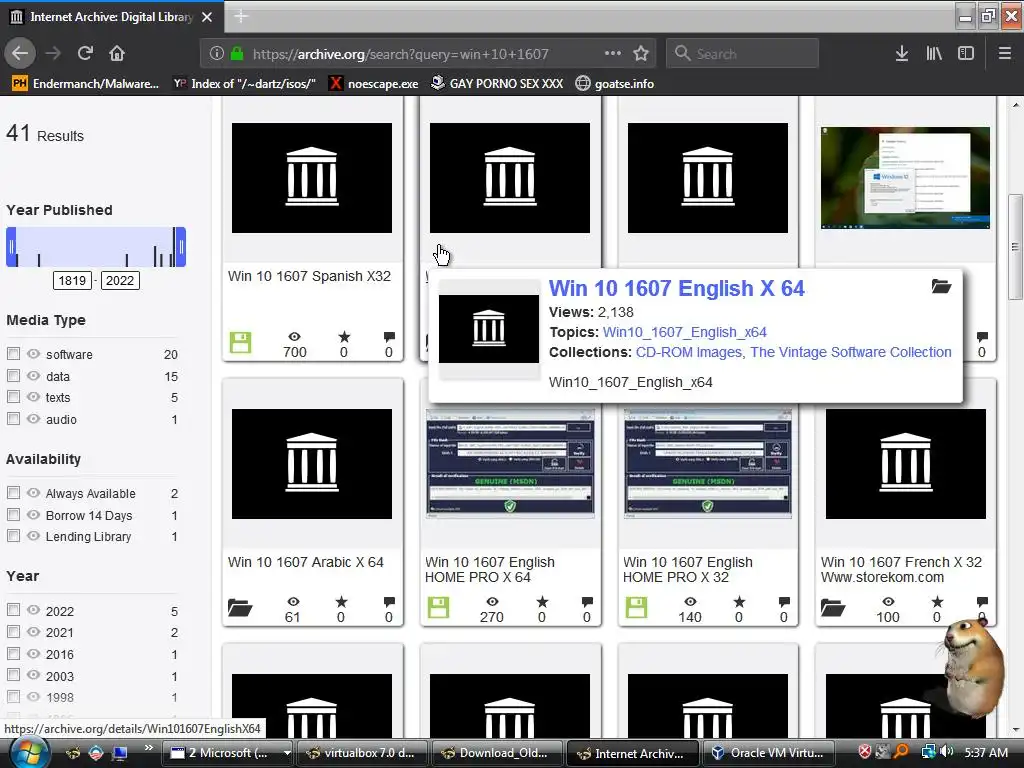Image resolution: width=1024 pixels, height=768 pixels.
Task: Open the Microsoft taskbar group dropdown arrow
Action: pos(286,753)
